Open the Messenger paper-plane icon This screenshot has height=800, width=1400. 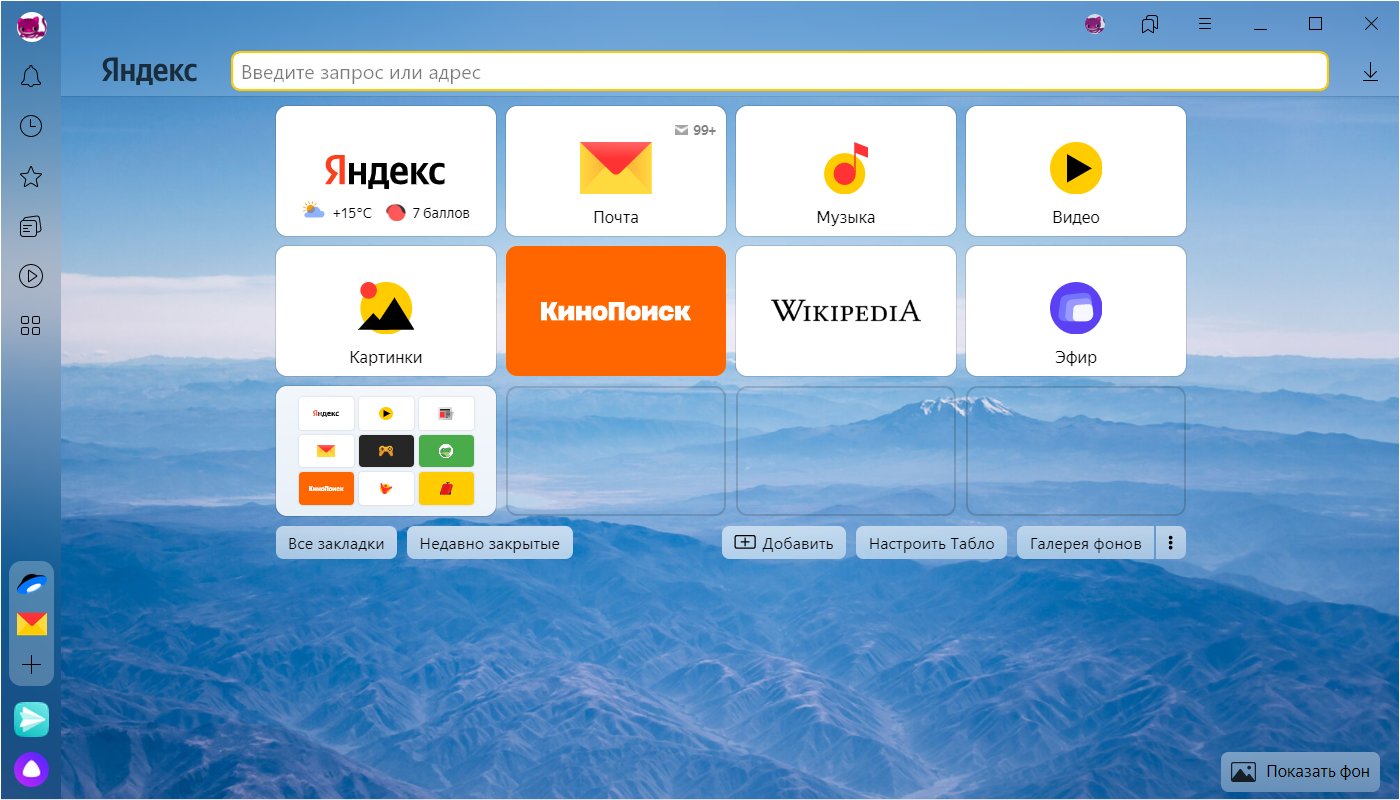coord(32,719)
